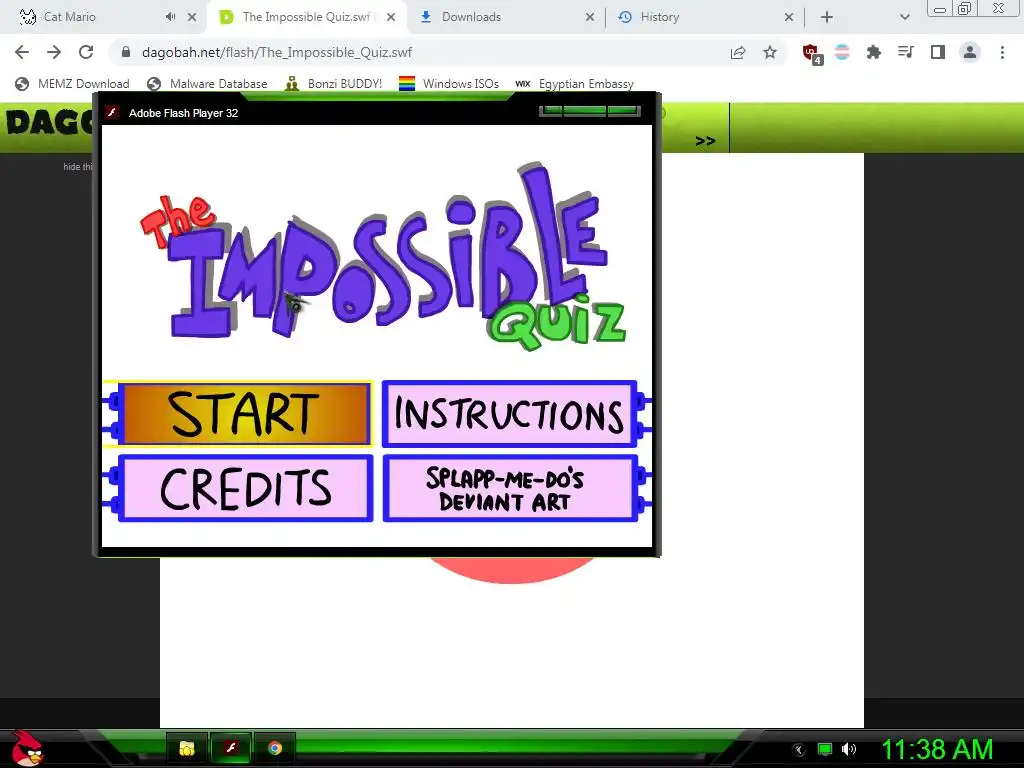This screenshot has width=1024, height=768.
Task: Select Flash Player taskbar button
Action: tap(231, 748)
